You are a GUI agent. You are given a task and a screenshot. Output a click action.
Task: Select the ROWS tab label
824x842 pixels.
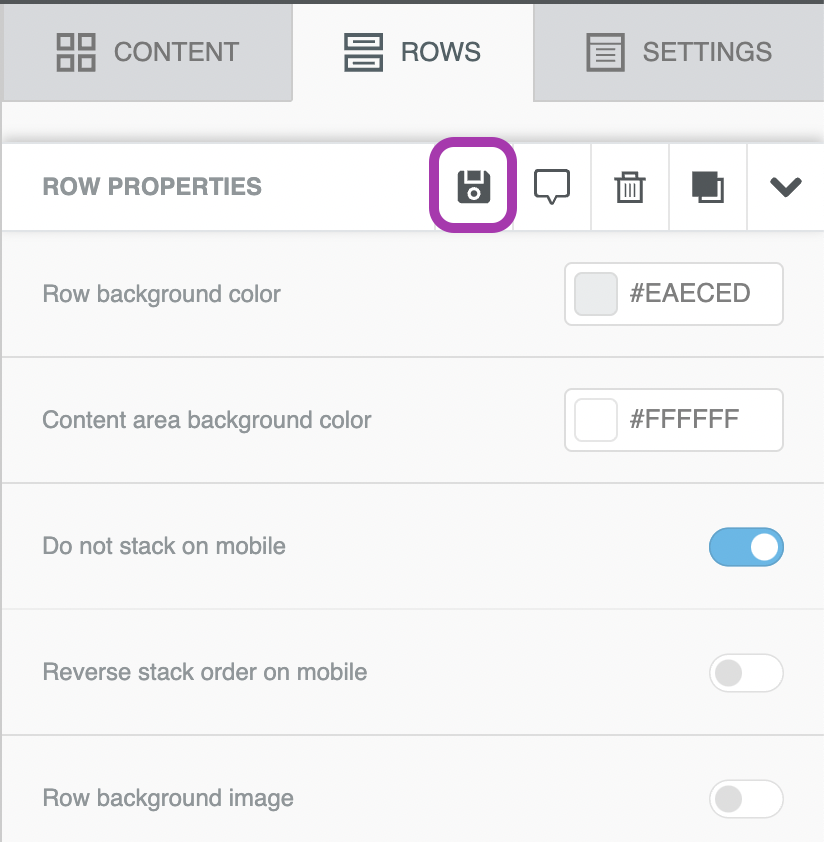[440, 52]
